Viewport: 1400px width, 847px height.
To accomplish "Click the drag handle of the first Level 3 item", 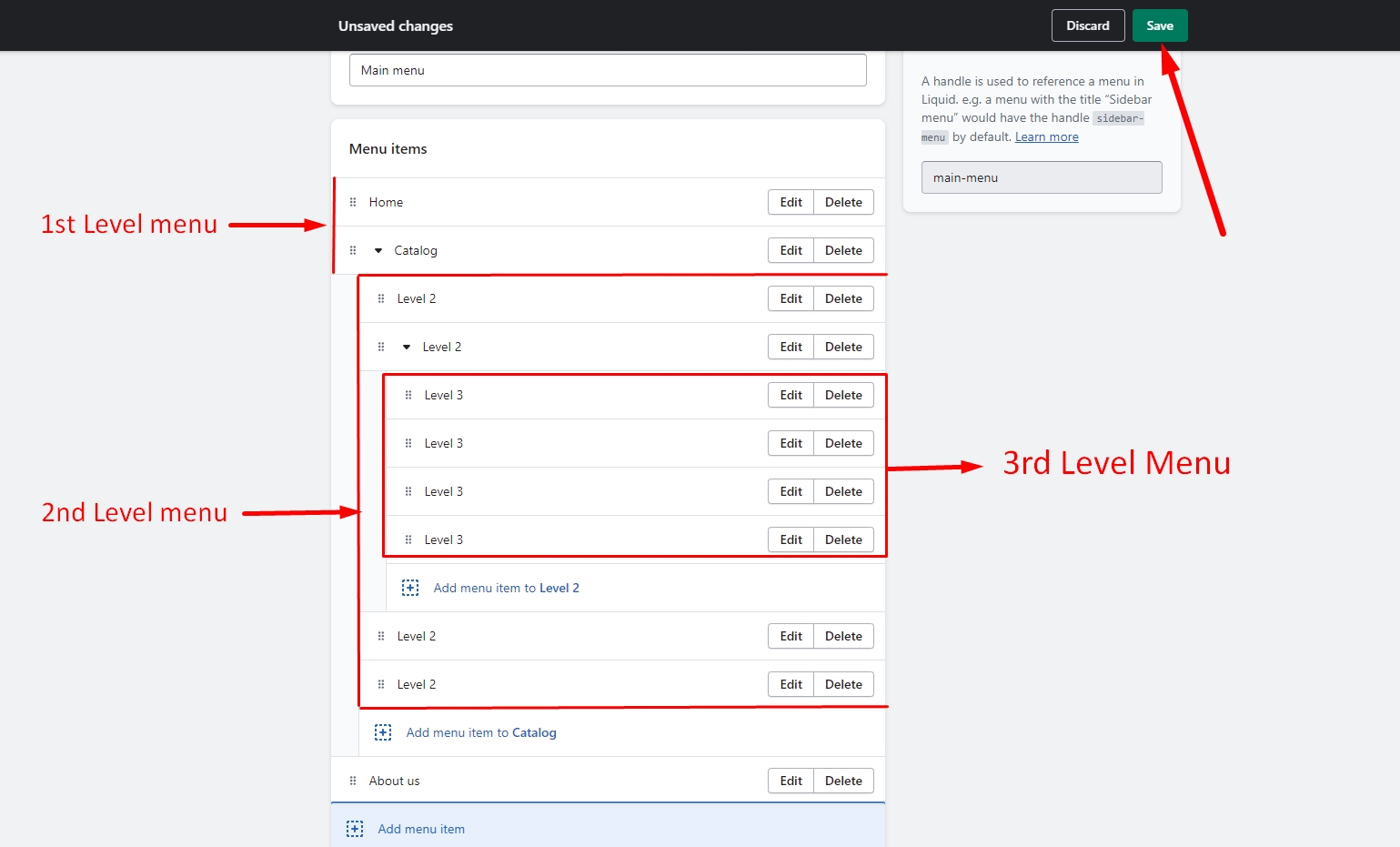I will (408, 395).
